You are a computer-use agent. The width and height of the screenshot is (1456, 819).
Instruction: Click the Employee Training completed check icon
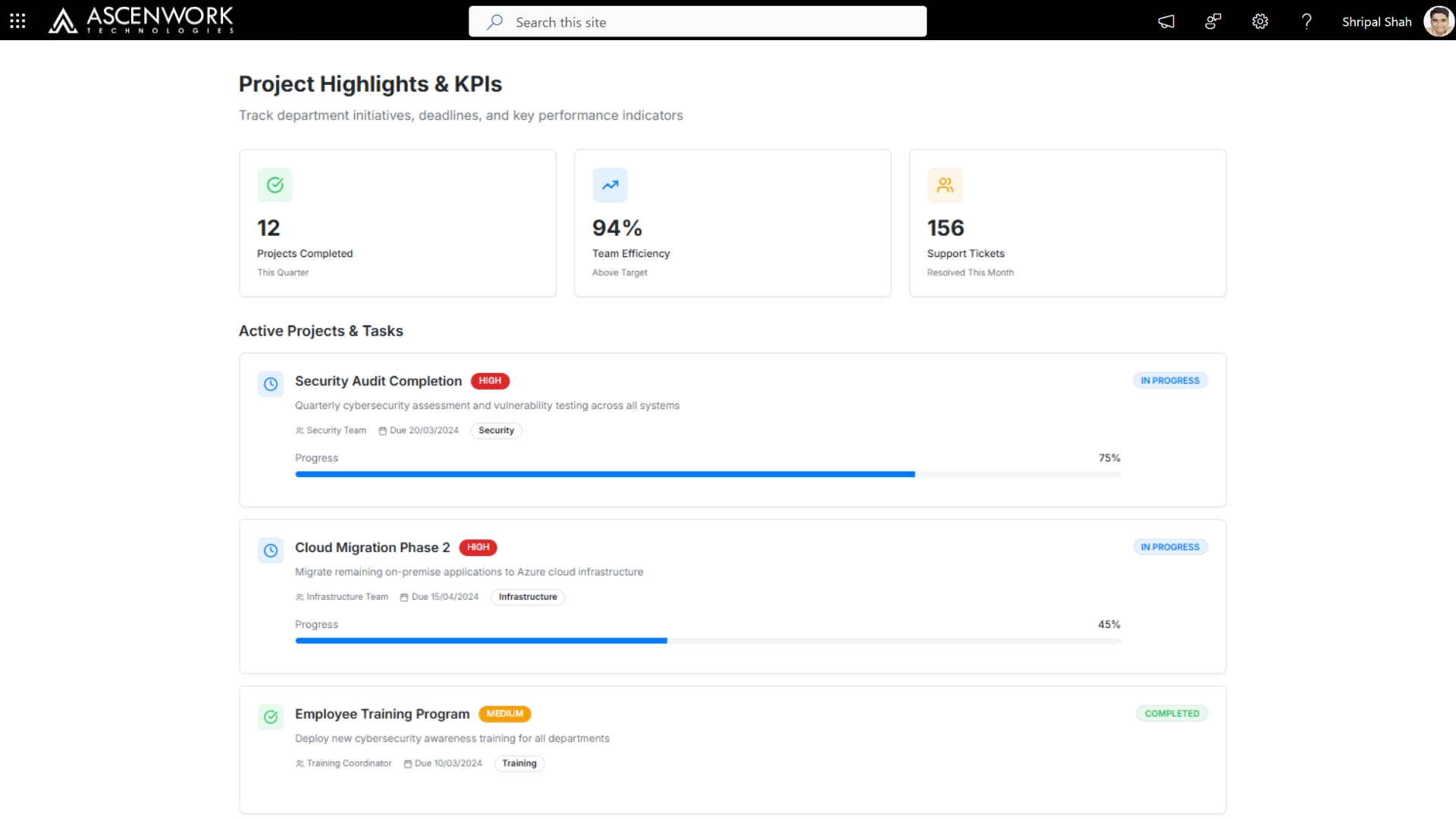click(271, 717)
